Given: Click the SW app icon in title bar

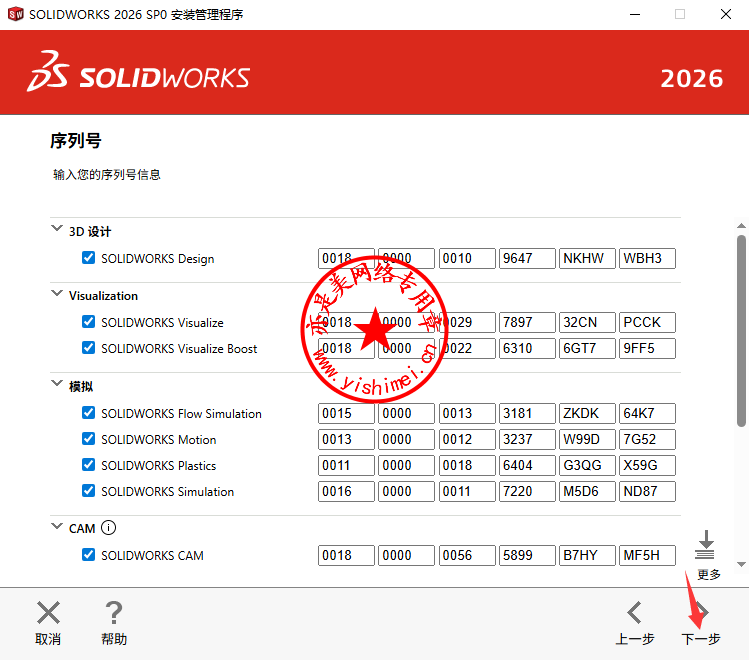Looking at the screenshot, I should pyautogui.click(x=15, y=15).
